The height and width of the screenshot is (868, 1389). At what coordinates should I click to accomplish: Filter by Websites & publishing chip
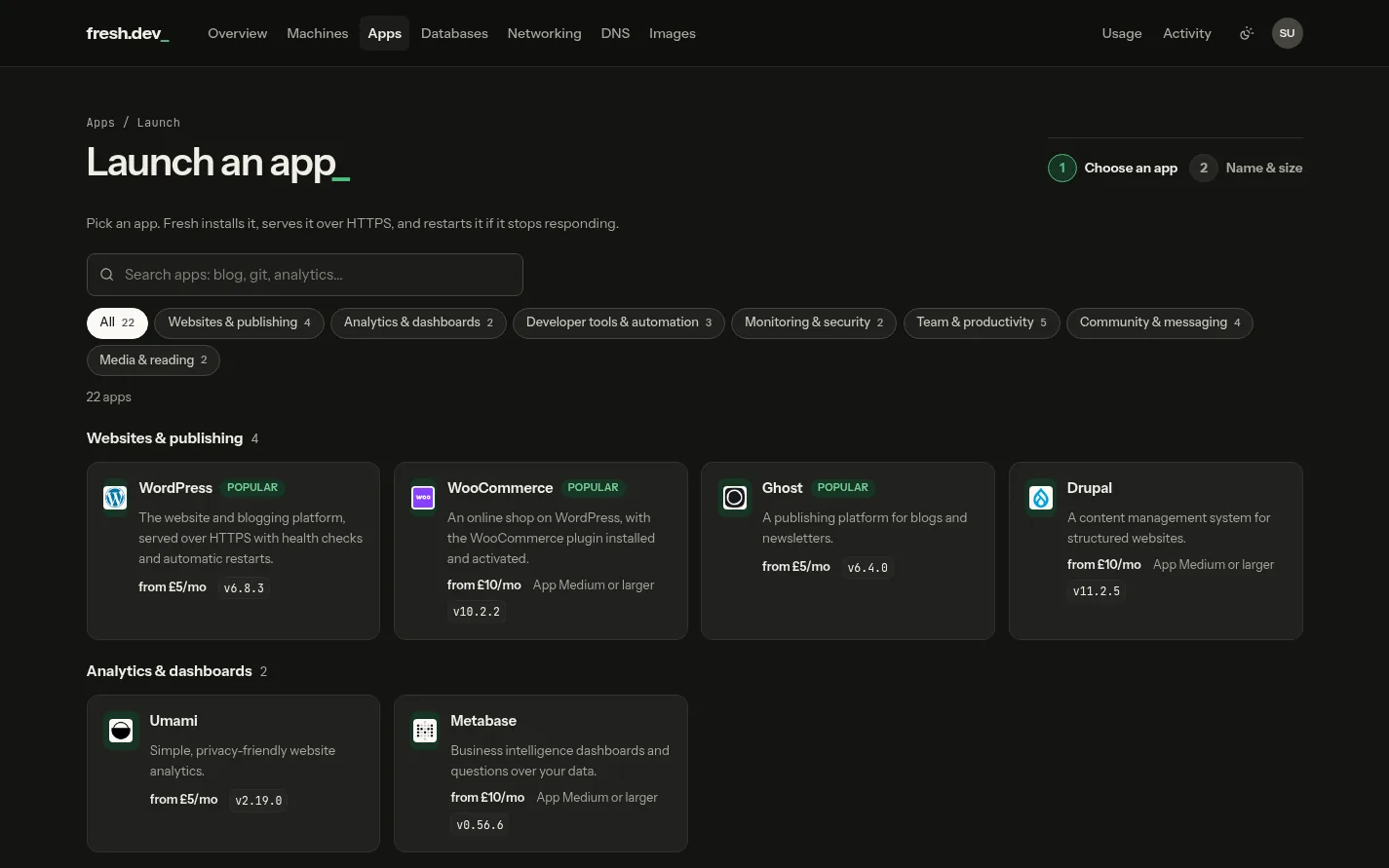click(239, 322)
